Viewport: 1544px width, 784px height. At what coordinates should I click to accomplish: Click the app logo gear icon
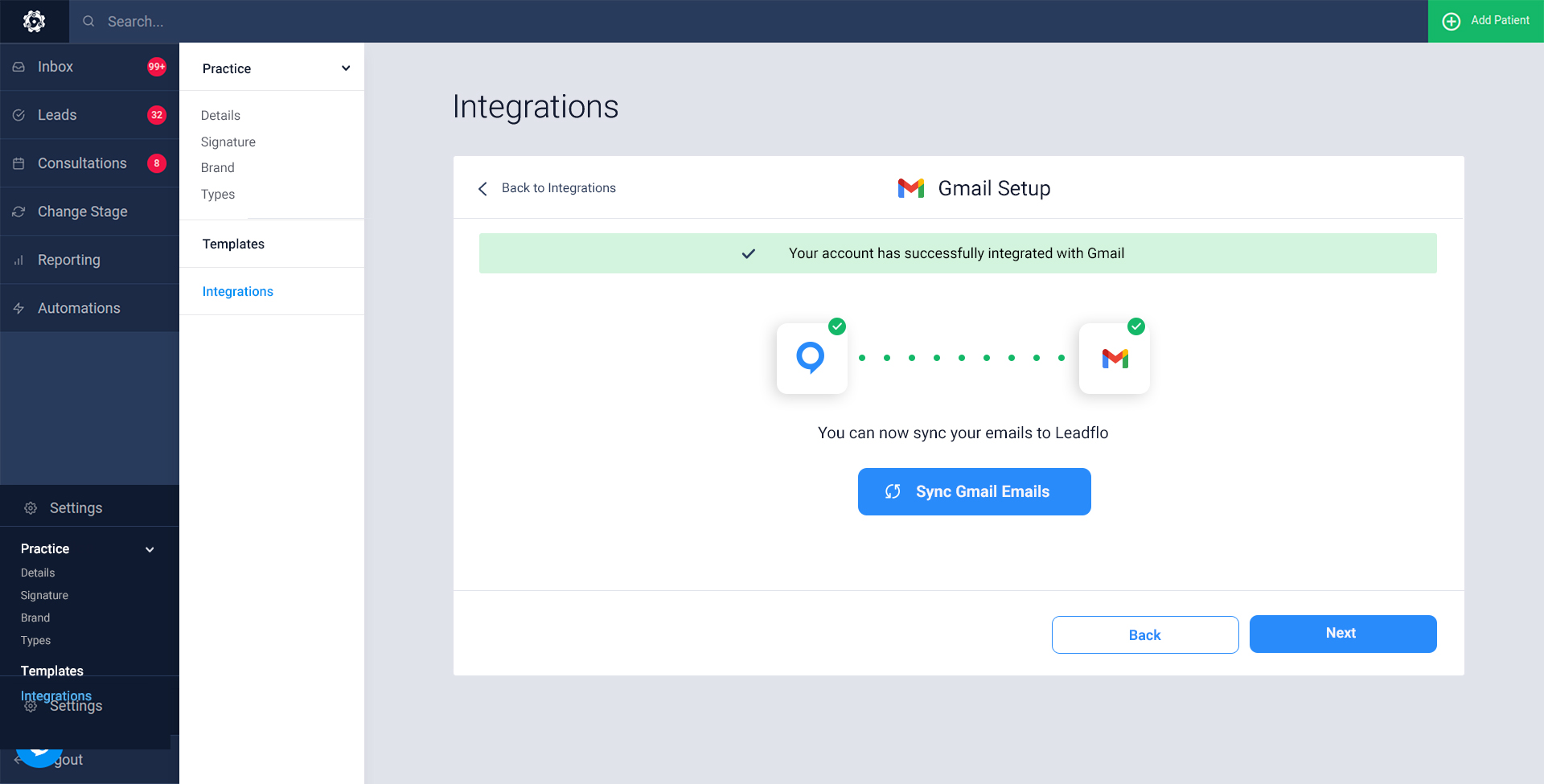pos(34,21)
